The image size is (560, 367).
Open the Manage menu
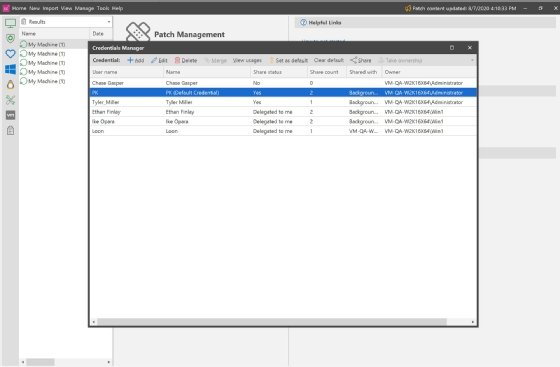(x=84, y=8)
